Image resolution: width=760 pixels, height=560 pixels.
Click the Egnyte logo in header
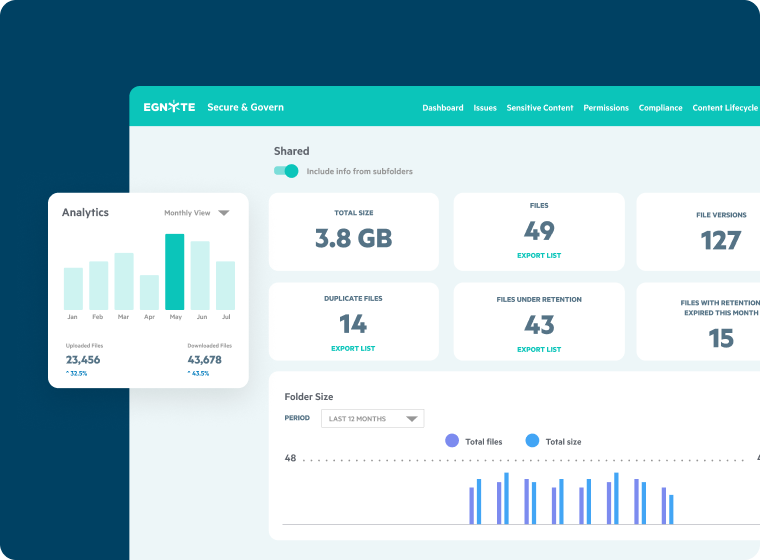click(x=168, y=107)
